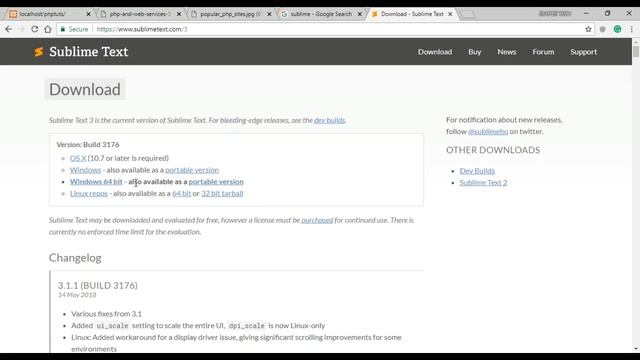This screenshot has width=640, height=360.
Task: Download the OS X version
Action: tap(78, 158)
